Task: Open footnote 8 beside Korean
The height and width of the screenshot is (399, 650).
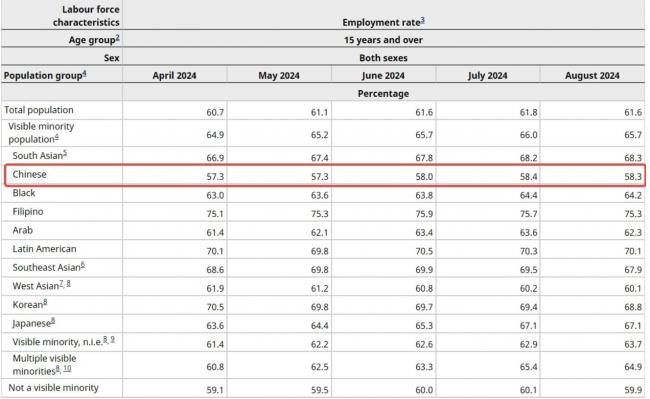Action: [45, 302]
